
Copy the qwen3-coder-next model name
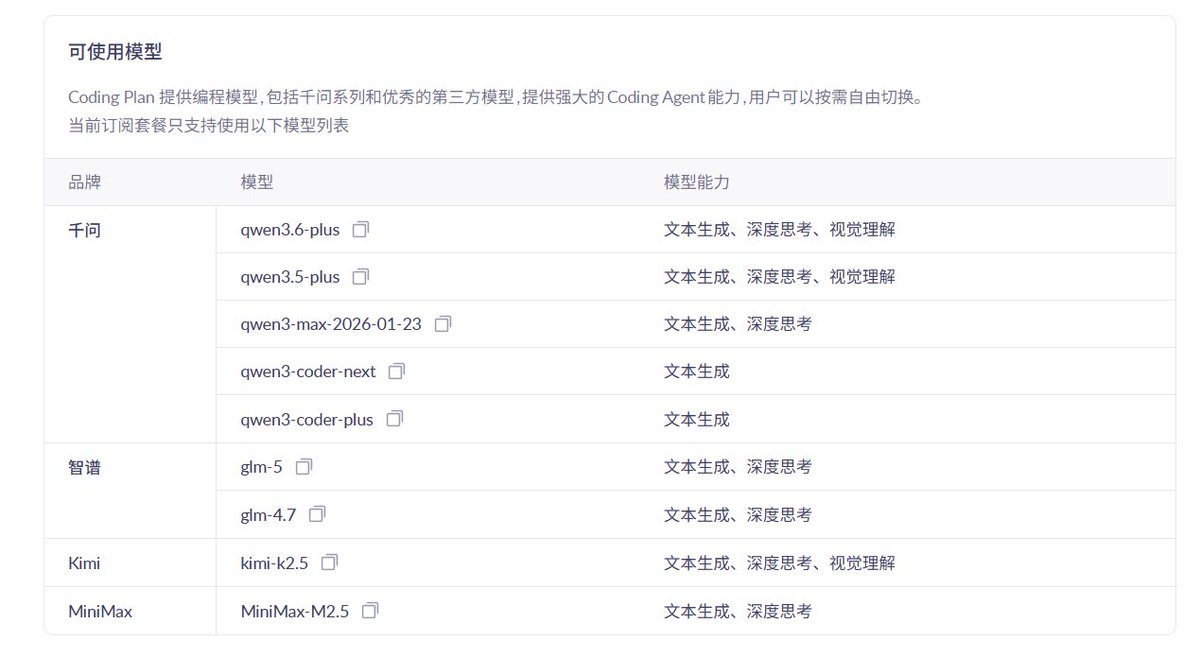point(397,371)
